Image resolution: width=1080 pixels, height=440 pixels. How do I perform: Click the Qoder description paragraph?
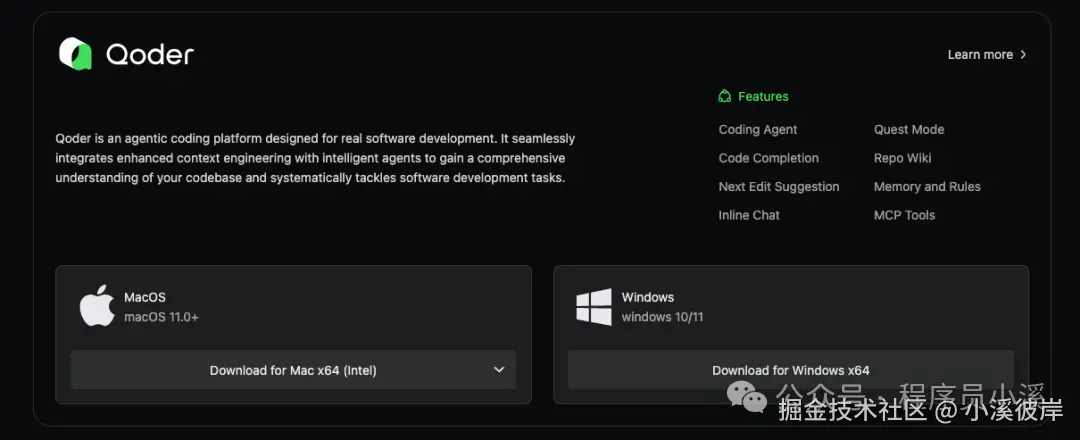coord(315,158)
